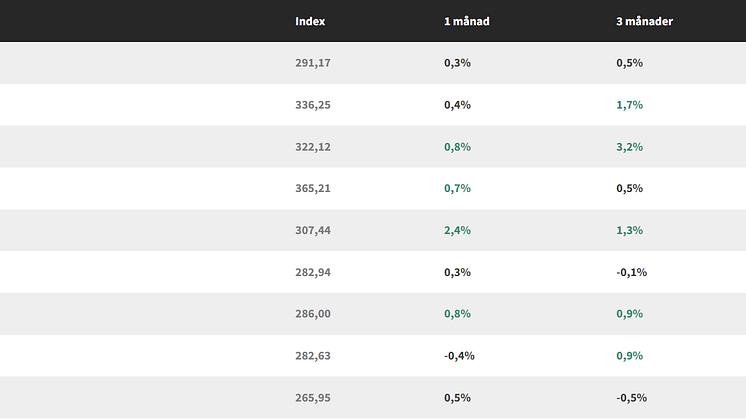Click the -0,1% three-month value
The width and height of the screenshot is (746, 419).
pyautogui.click(x=631, y=272)
